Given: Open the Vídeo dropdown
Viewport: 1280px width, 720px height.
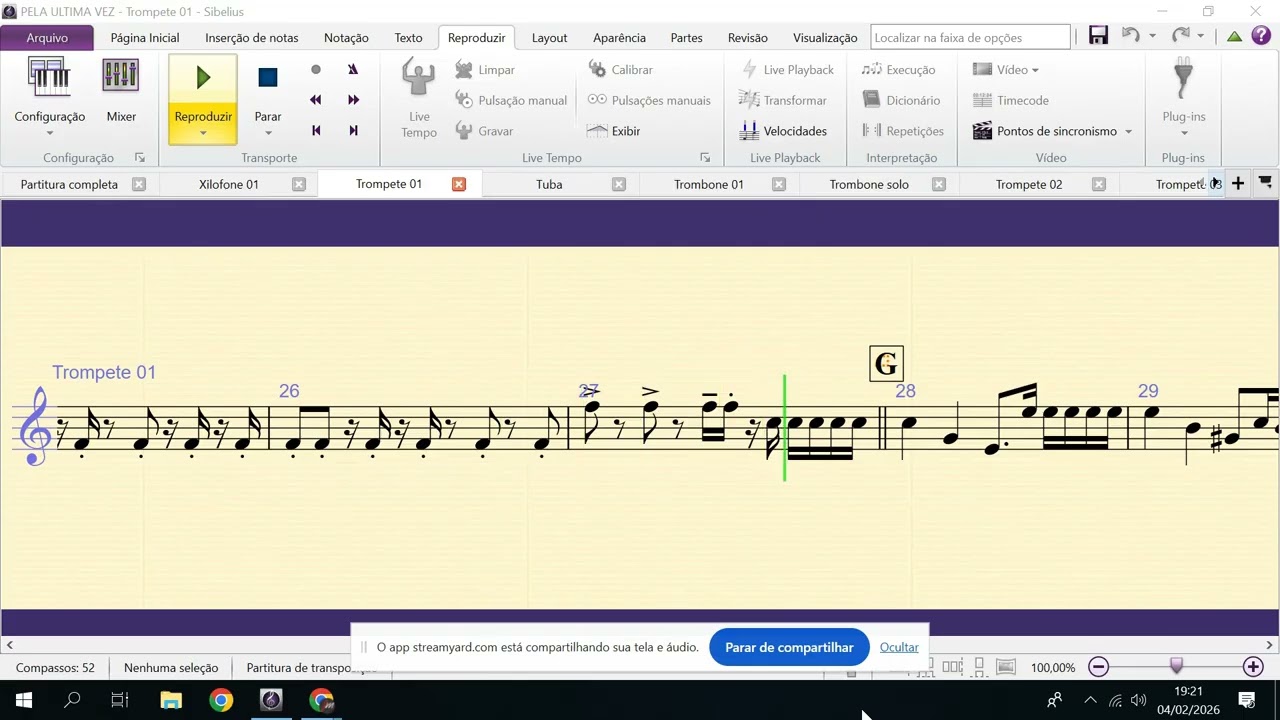Looking at the screenshot, I should (x=1006, y=70).
